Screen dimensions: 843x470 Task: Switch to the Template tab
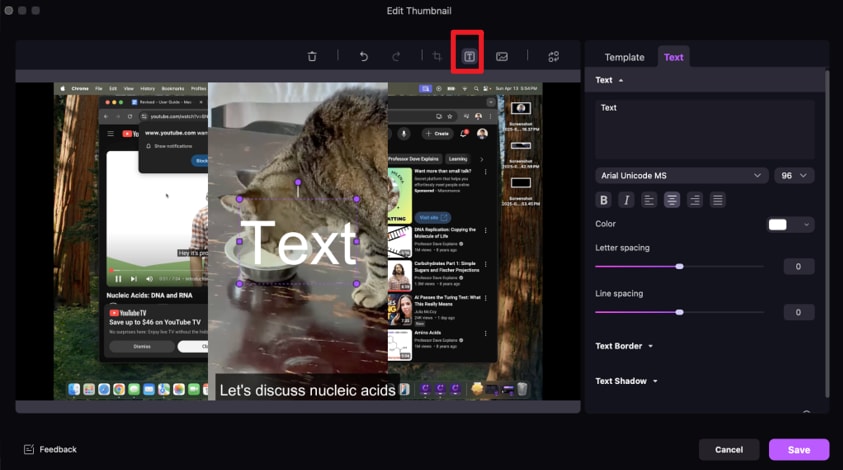[x=624, y=57]
